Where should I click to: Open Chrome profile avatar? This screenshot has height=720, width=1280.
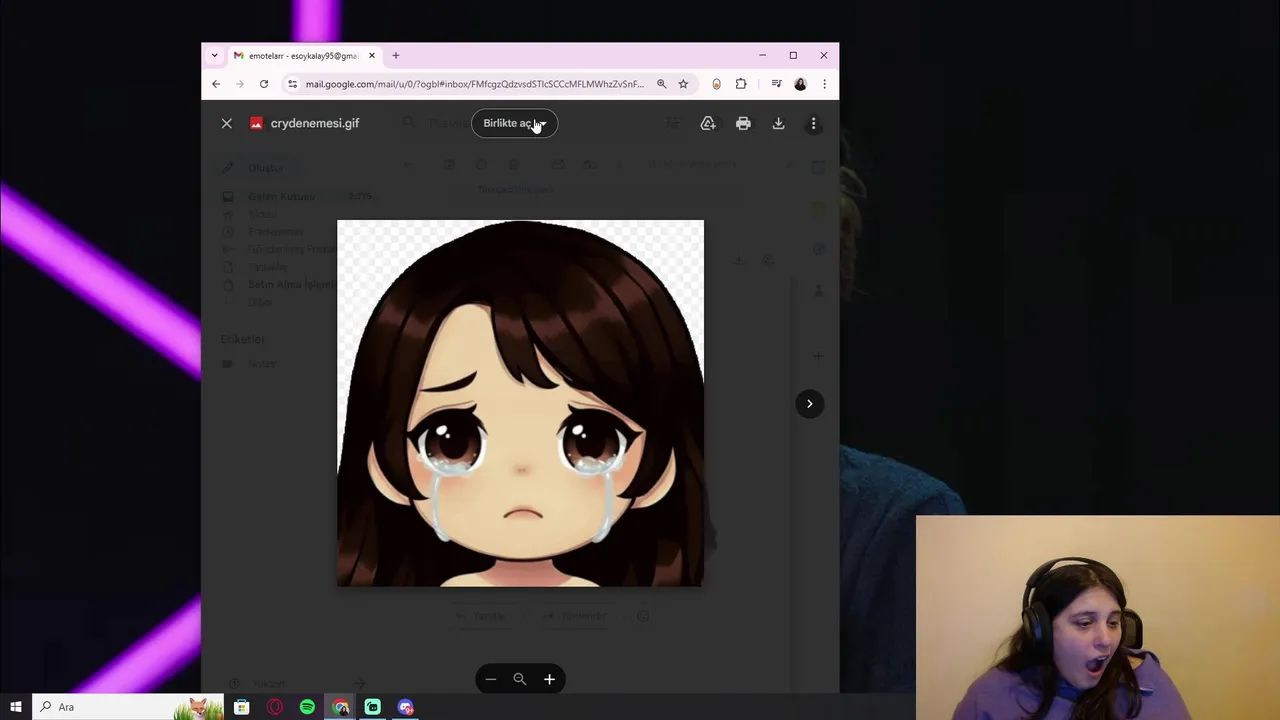[x=800, y=84]
